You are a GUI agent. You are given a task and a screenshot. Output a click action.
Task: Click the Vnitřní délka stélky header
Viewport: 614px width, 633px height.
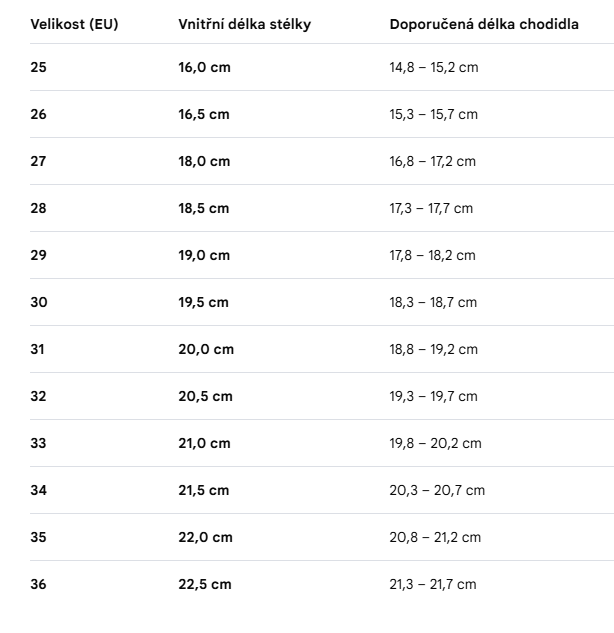click(245, 24)
